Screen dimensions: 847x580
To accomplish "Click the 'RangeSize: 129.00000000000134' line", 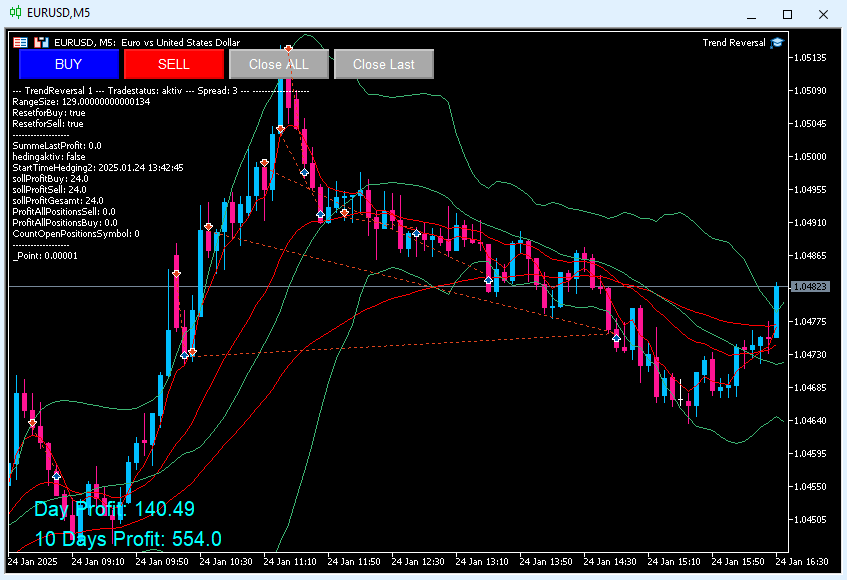I will click(x=81, y=102).
